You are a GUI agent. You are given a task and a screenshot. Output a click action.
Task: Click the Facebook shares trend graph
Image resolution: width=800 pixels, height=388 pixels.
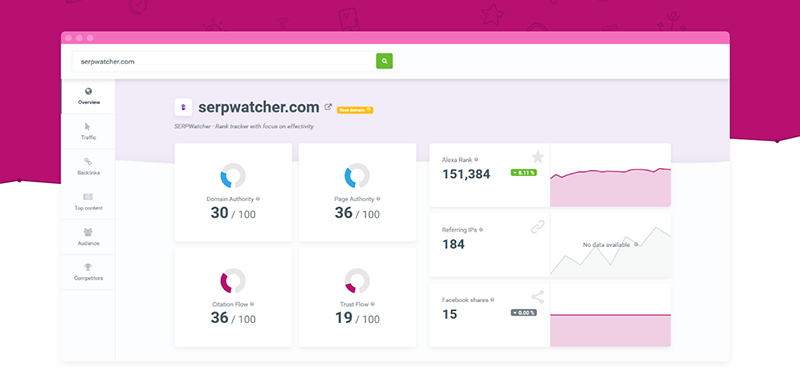(x=610, y=315)
